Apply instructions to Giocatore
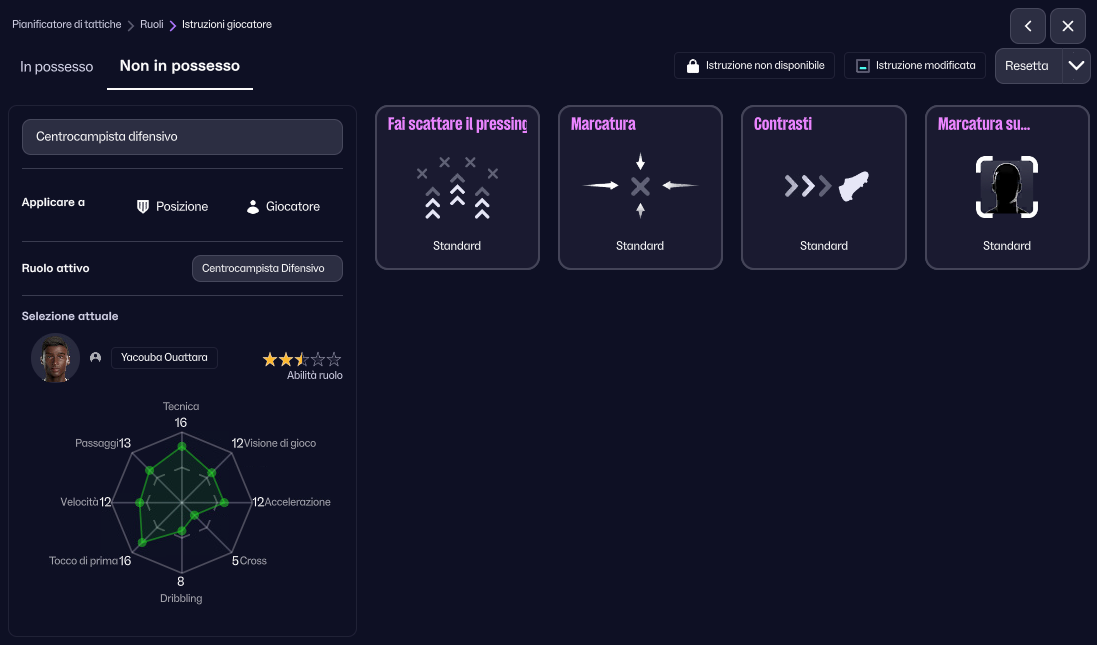The width and height of the screenshot is (1097, 645). click(x=283, y=206)
